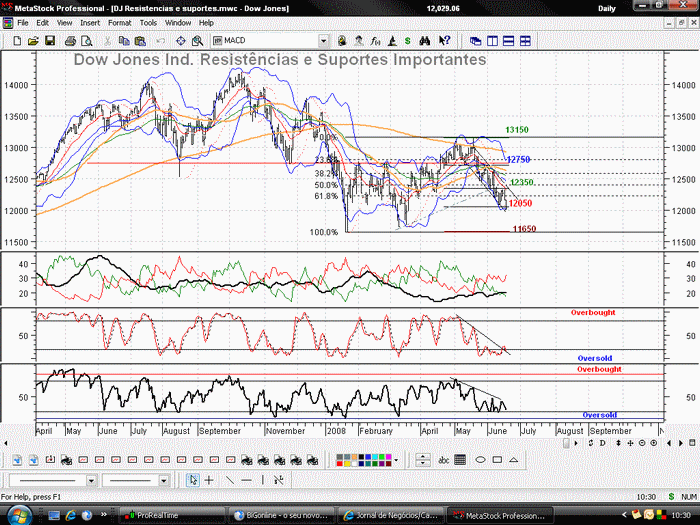This screenshot has height=525, width=700.
Task: Click the calendar icon at chart bottom right
Action: (692, 443)
